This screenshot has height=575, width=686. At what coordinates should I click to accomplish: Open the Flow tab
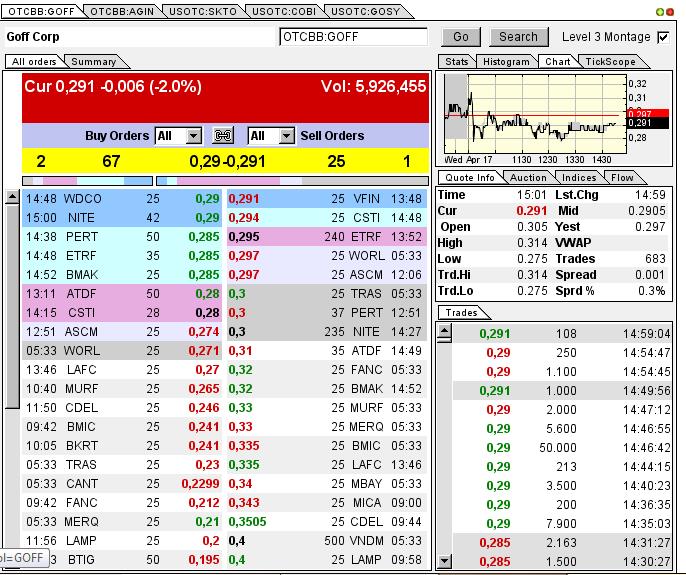click(x=622, y=178)
